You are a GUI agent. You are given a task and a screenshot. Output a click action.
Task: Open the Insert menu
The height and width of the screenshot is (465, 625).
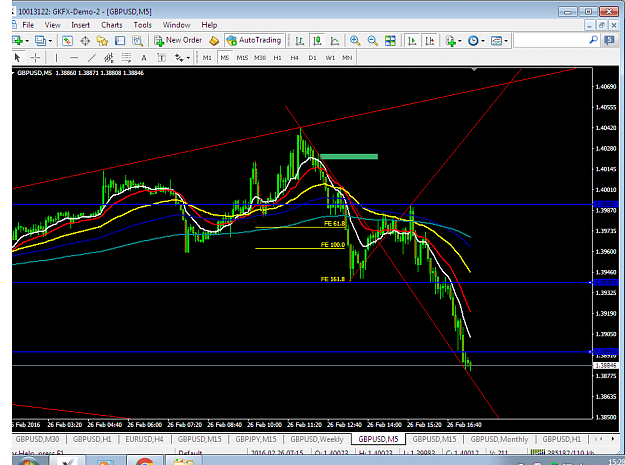[81, 25]
